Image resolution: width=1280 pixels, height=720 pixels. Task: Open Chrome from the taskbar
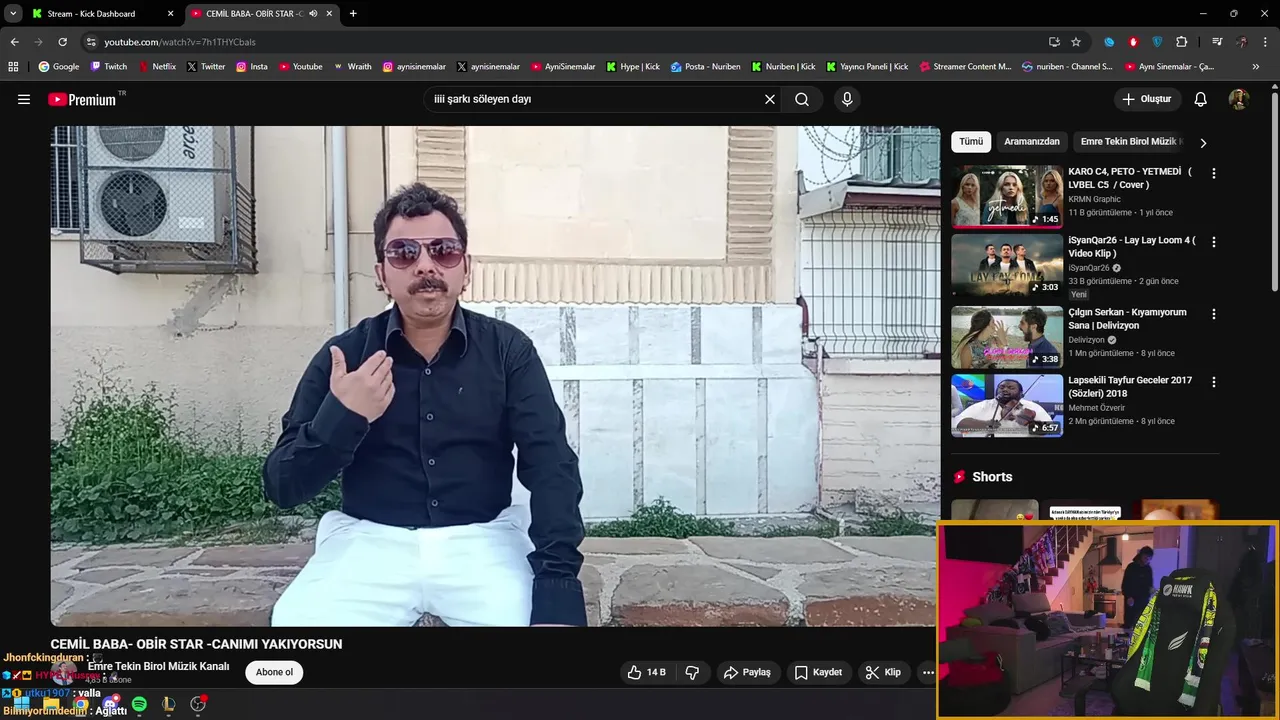[81, 704]
